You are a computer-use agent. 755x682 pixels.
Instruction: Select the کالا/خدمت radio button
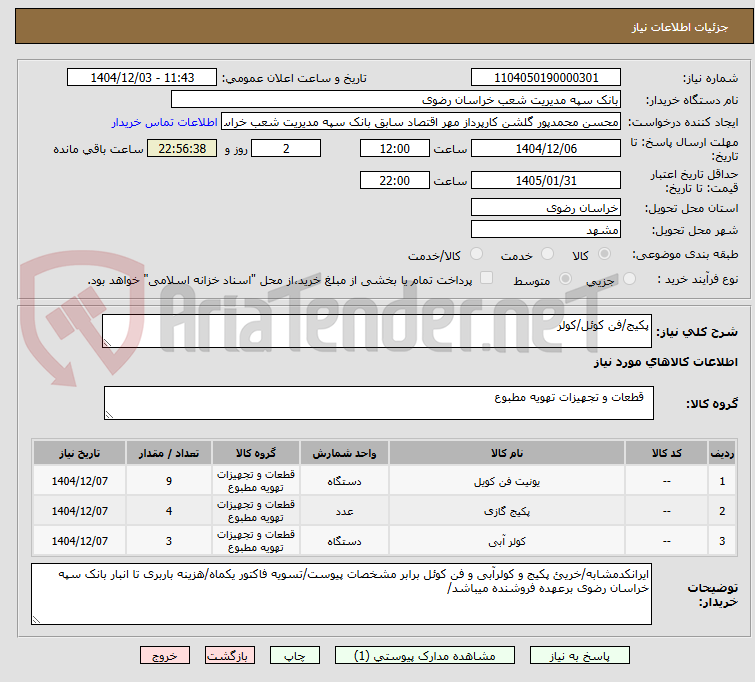pos(476,254)
